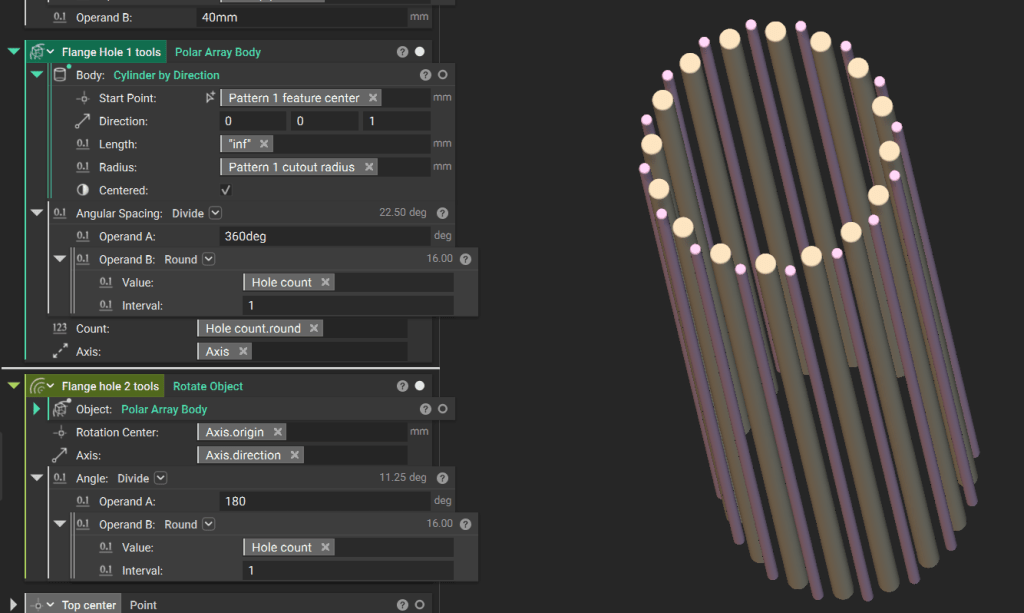Click help icon on Flange hole 2 Angle row
Image resolution: width=1024 pixels, height=613 pixels.
(442, 478)
